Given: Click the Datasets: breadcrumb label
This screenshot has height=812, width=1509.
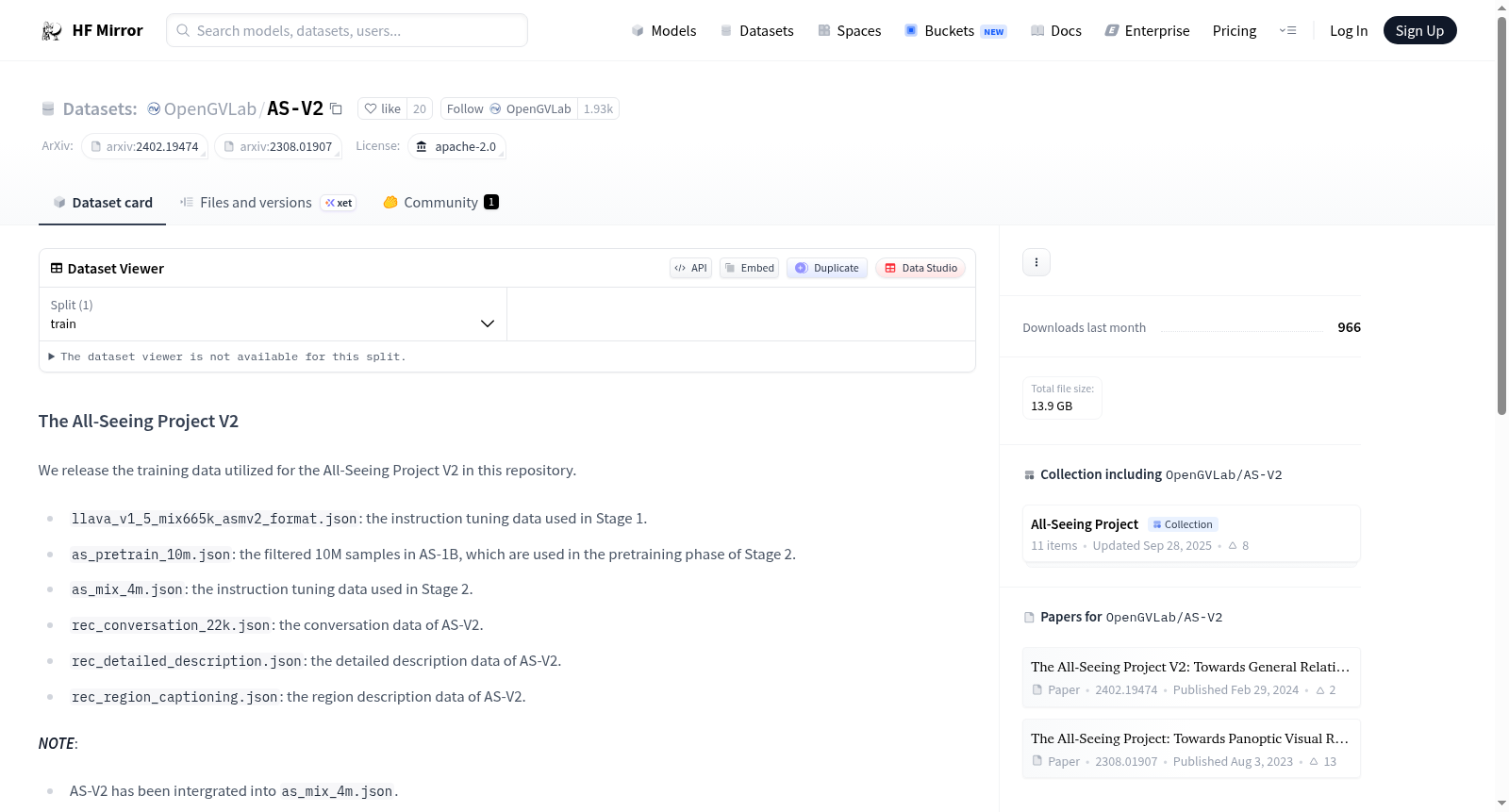Looking at the screenshot, I should coord(100,109).
